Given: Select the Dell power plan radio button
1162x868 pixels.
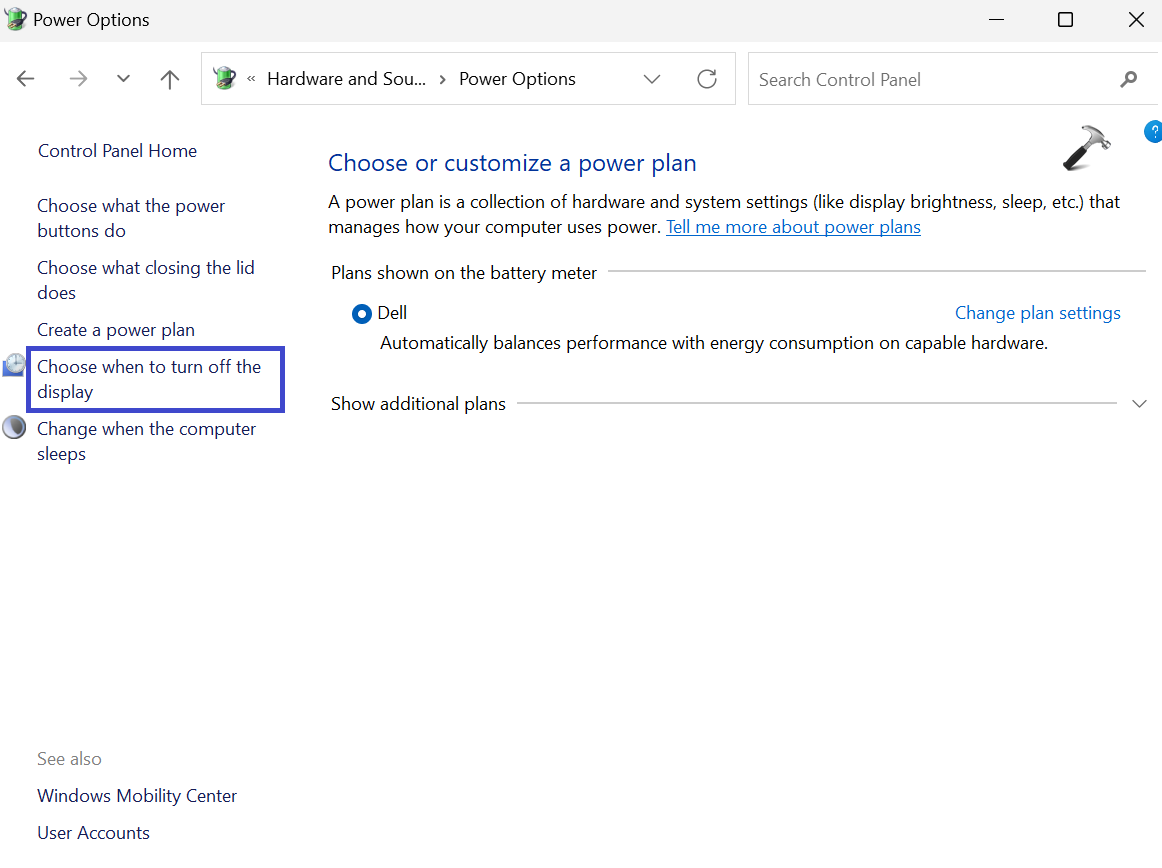Looking at the screenshot, I should (x=361, y=314).
